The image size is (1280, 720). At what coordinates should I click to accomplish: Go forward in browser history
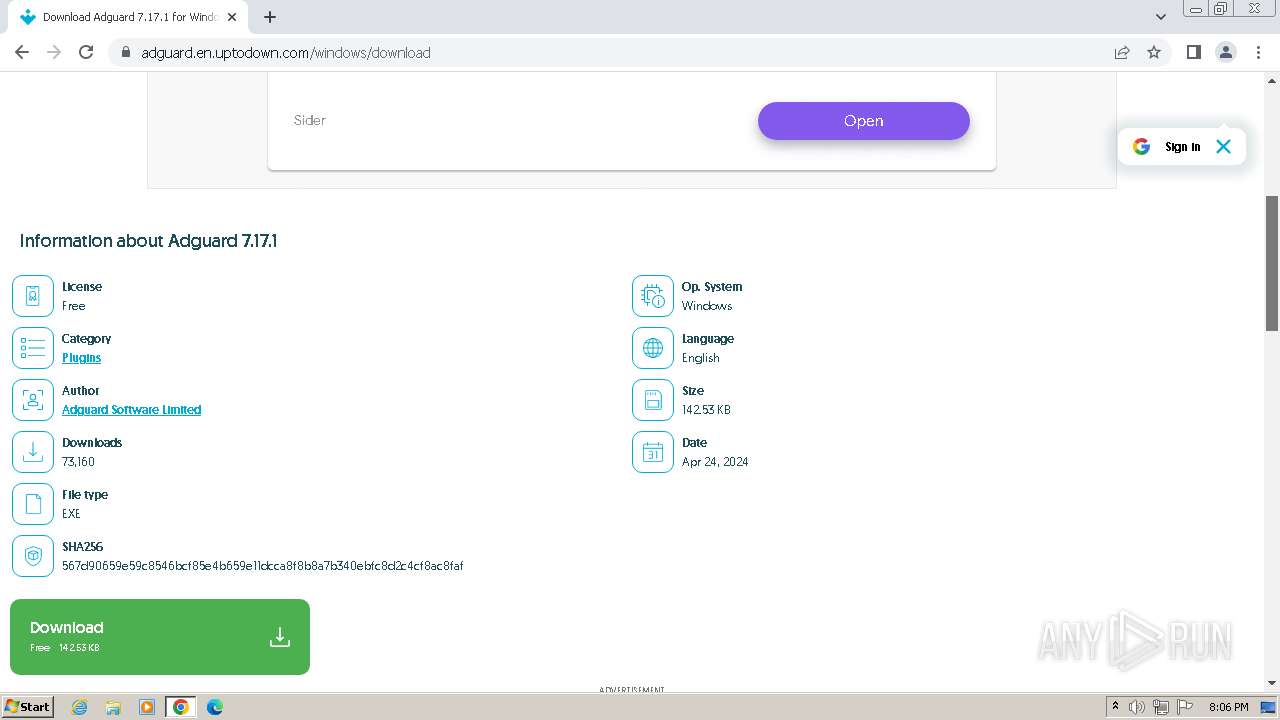point(54,52)
